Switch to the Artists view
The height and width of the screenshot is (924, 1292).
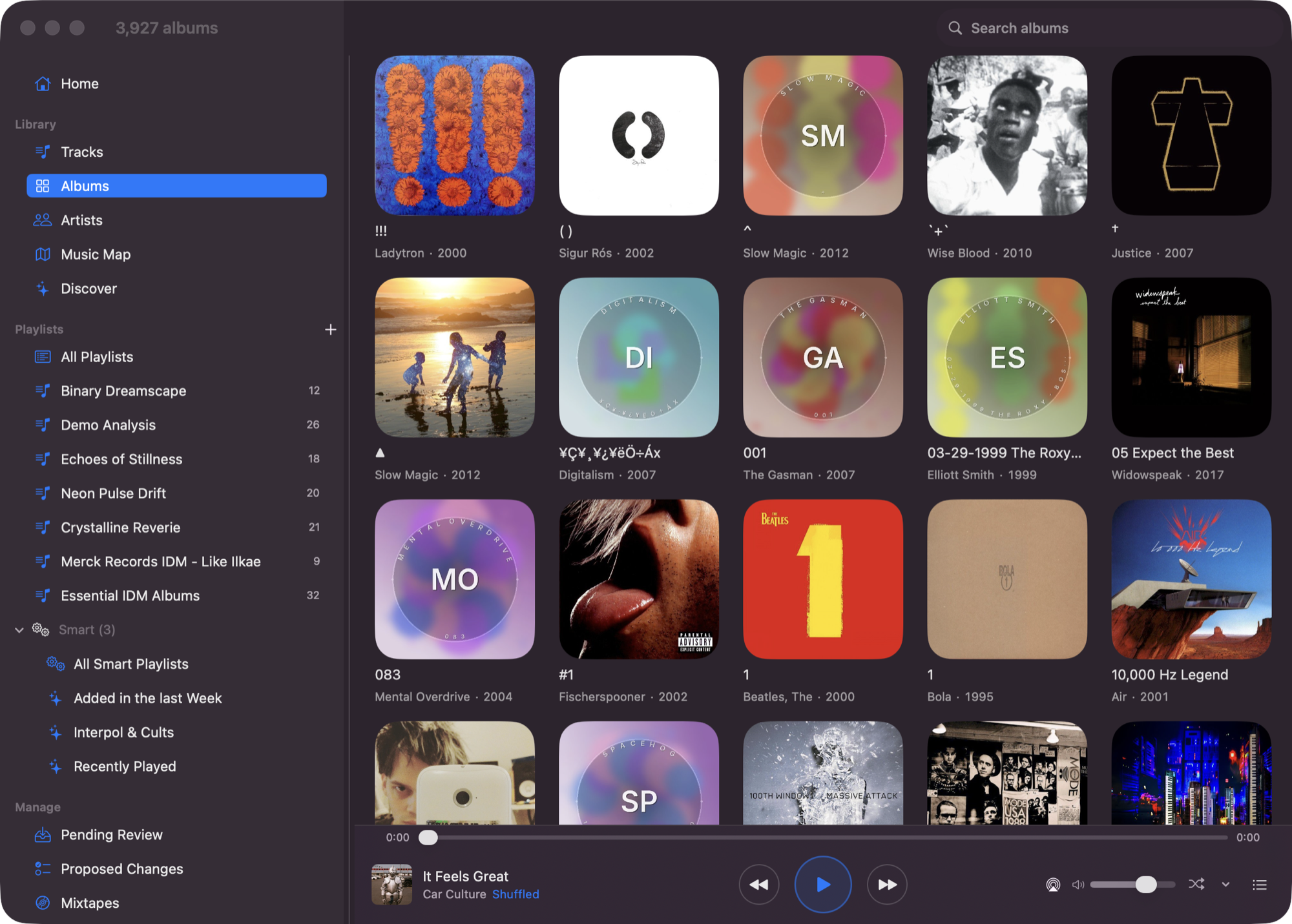[176, 220]
